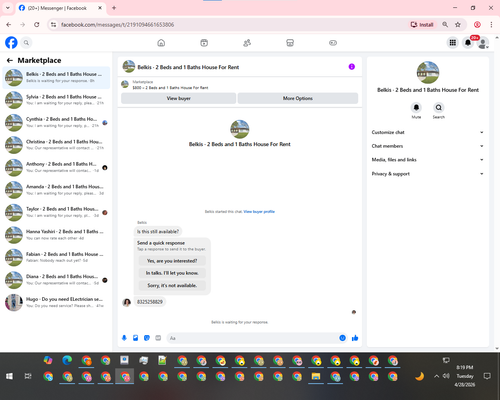
Task: Open the Facebook menu grid icon
Action: click(453, 43)
